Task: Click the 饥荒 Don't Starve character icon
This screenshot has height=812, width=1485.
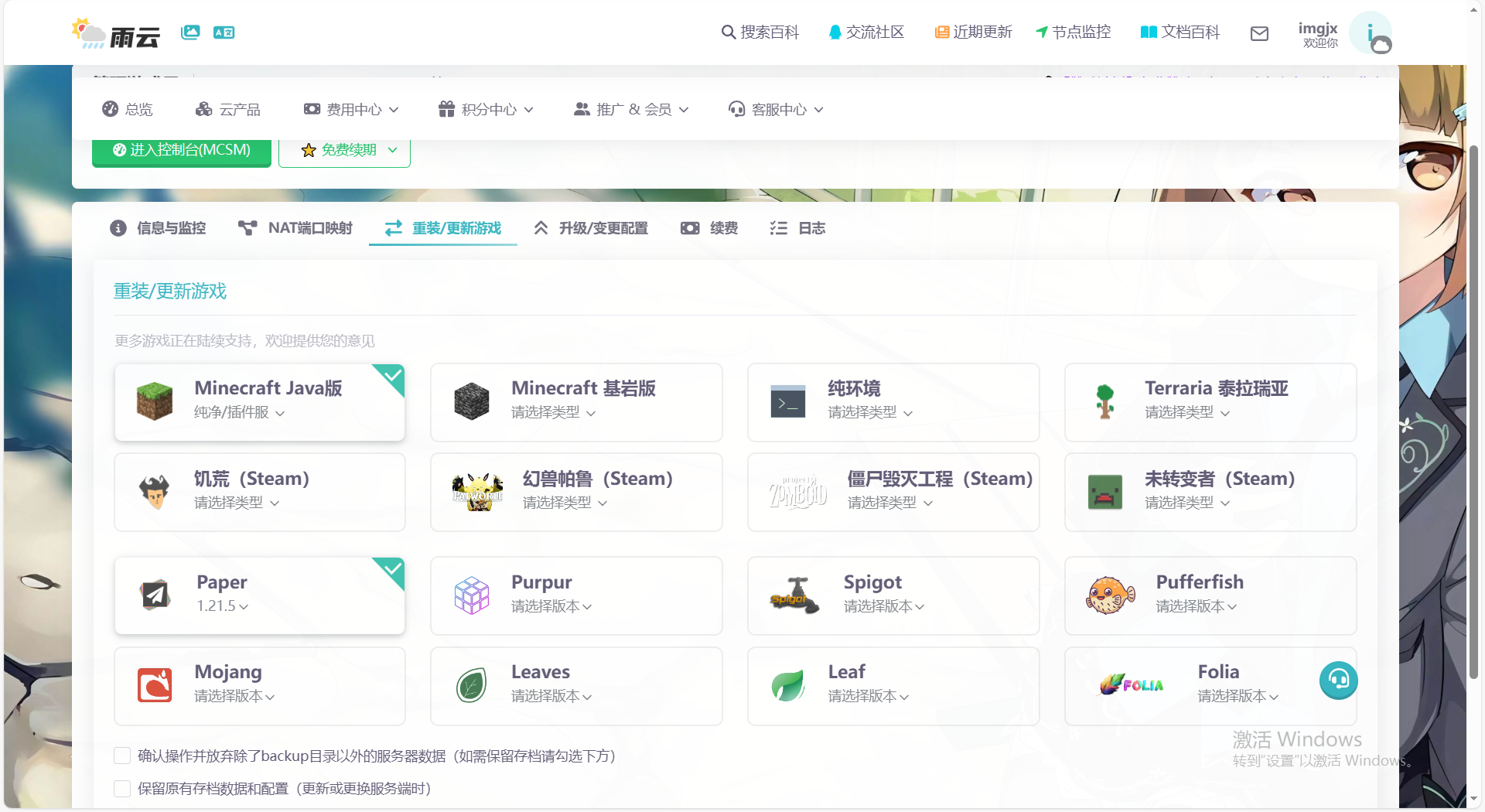Action: 155,492
